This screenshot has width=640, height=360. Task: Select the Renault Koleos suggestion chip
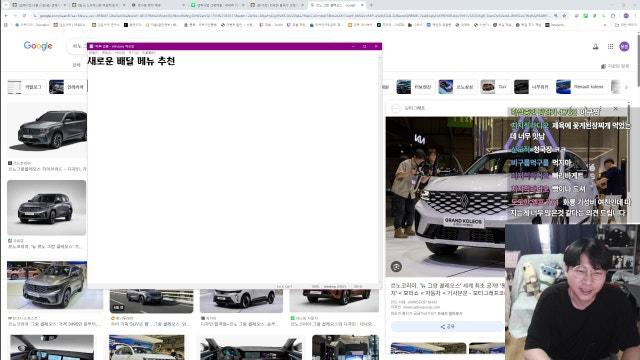coord(580,87)
